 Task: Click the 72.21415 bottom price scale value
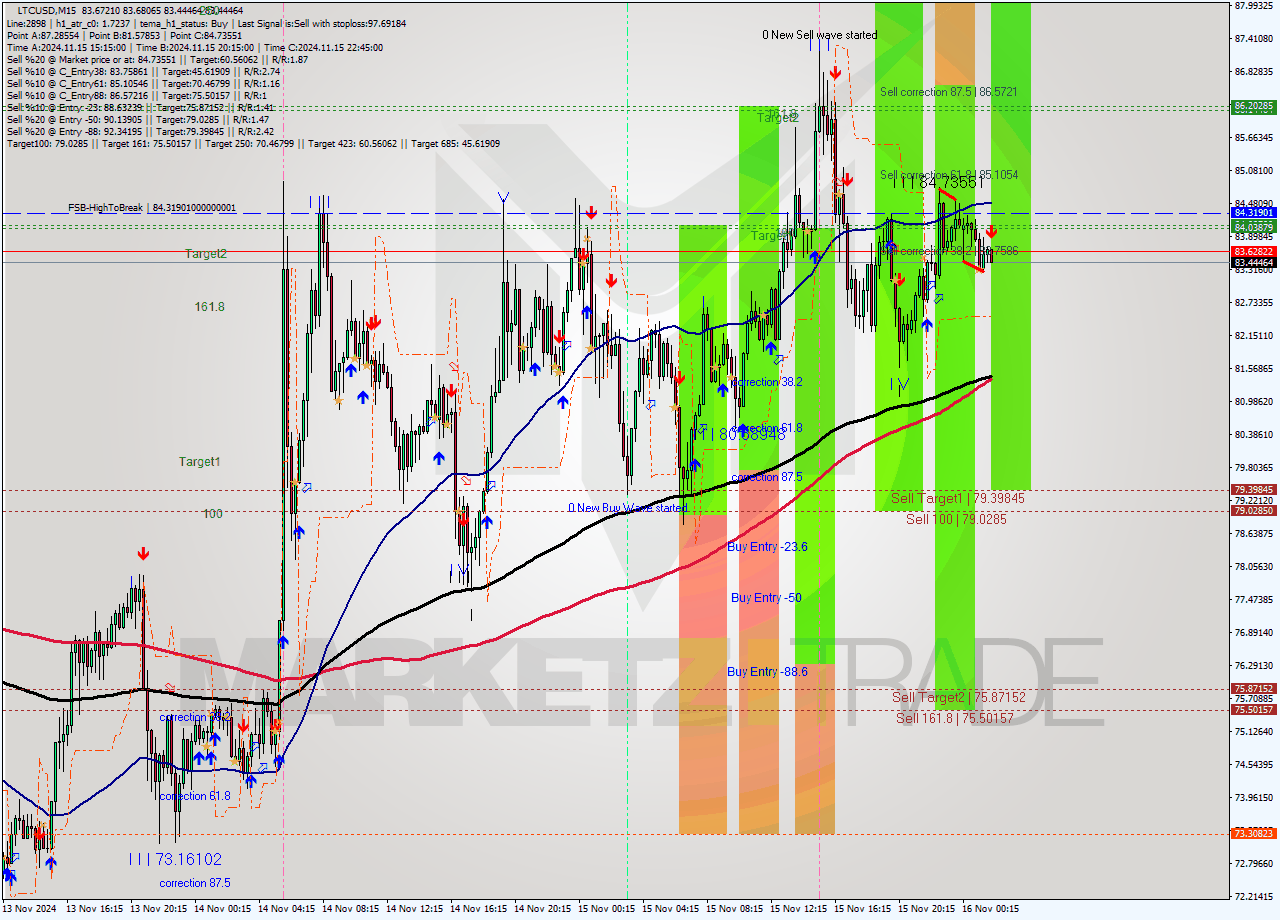coord(1254,897)
